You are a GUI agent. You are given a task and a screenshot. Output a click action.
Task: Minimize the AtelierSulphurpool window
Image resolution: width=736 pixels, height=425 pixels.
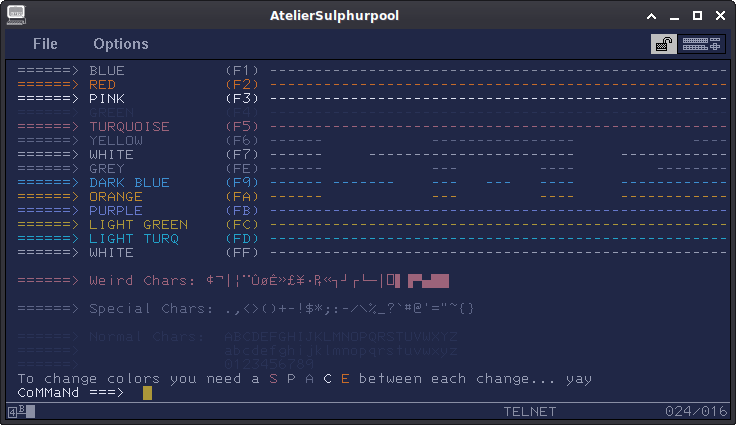(675, 16)
